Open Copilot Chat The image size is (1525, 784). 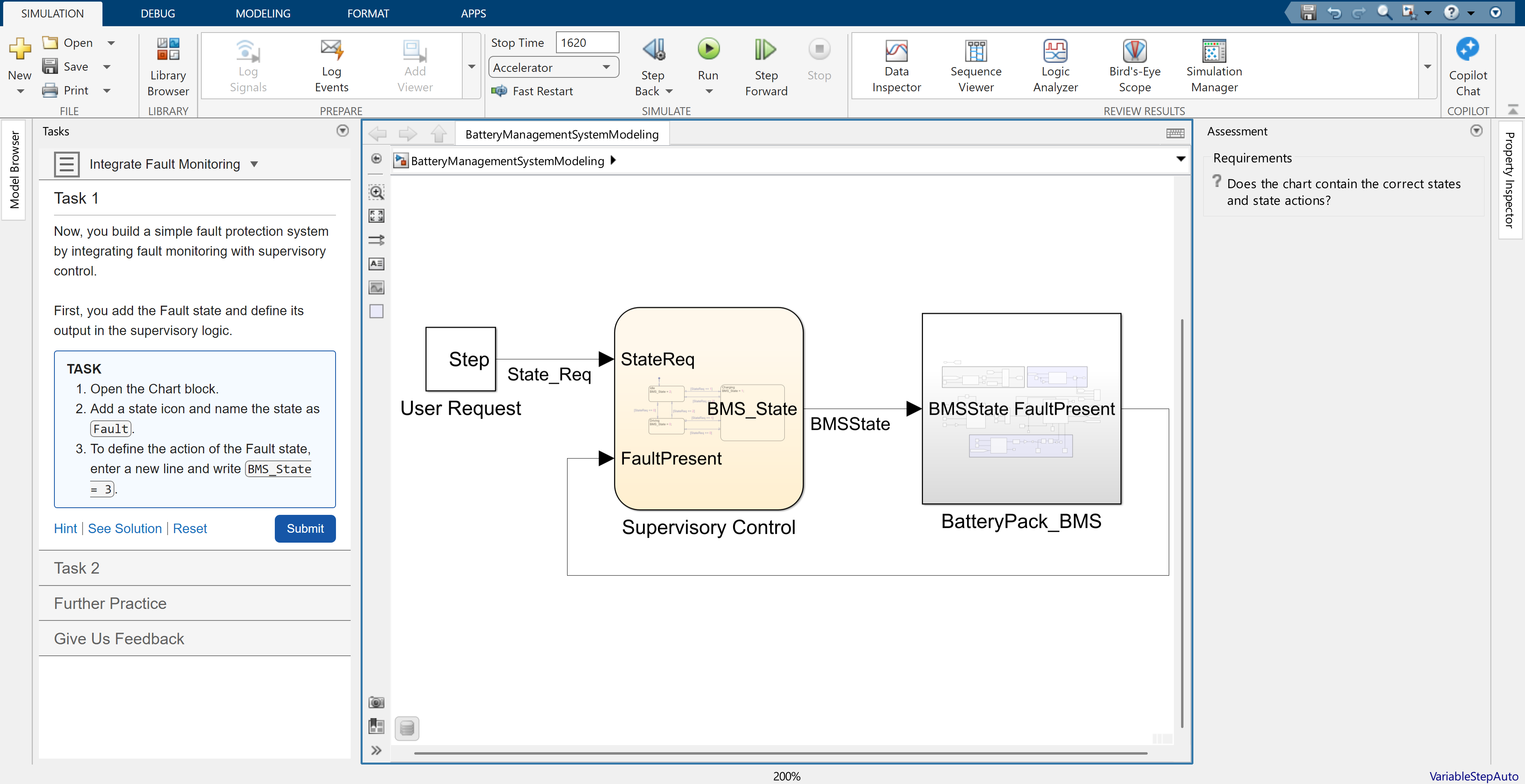pos(1467,65)
